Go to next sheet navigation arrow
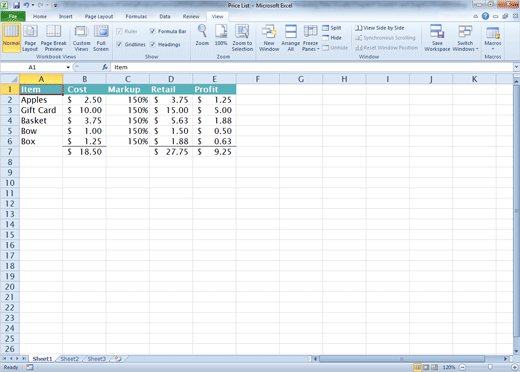The image size is (520, 372). tap(17, 359)
